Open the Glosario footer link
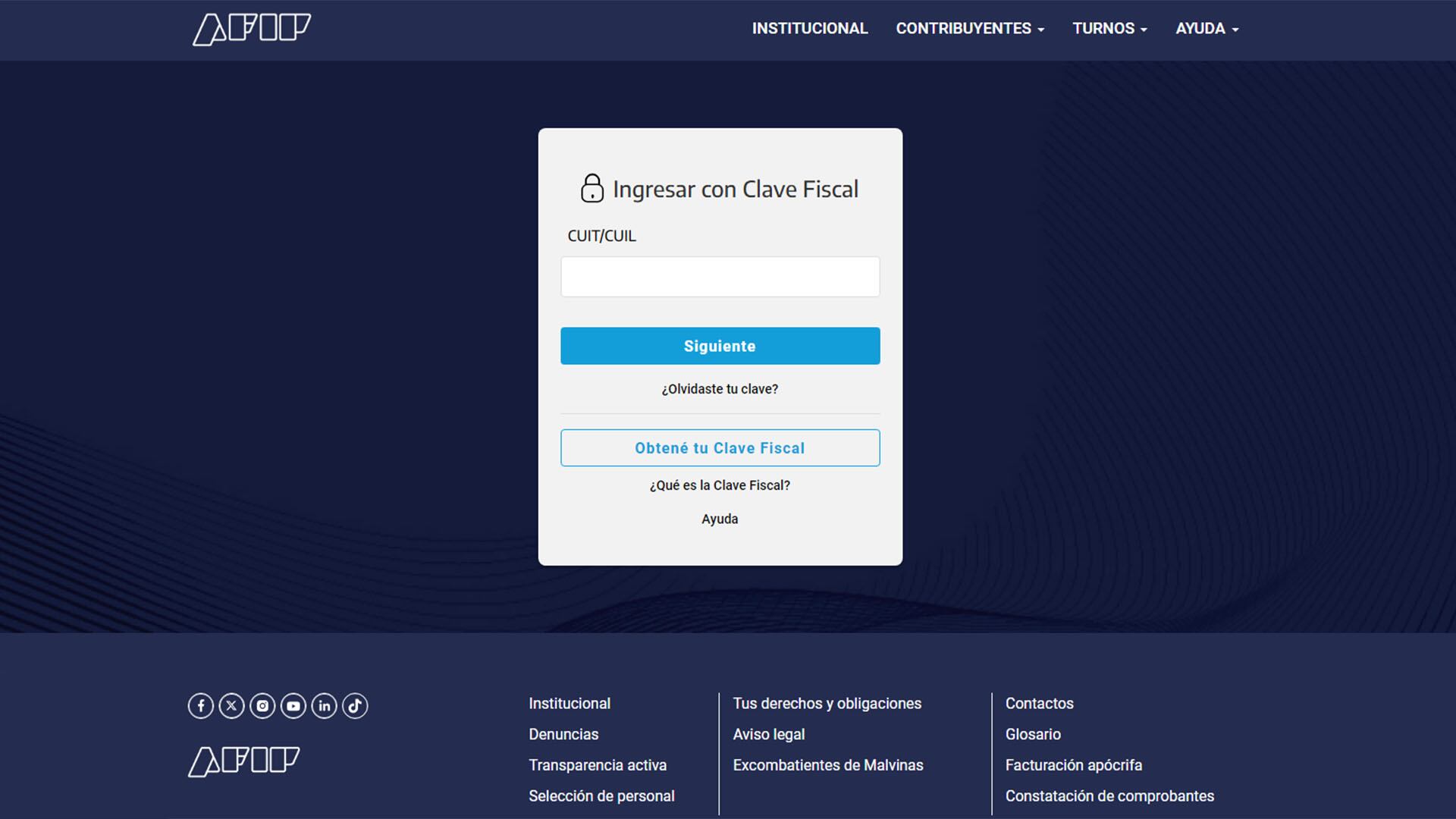Image resolution: width=1456 pixels, height=819 pixels. (1033, 734)
